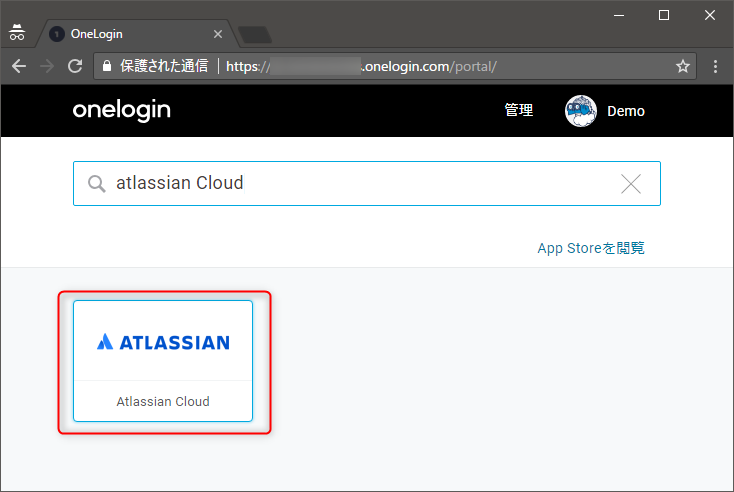Go to home via onelogin logo
The height and width of the screenshot is (492, 734).
122,110
